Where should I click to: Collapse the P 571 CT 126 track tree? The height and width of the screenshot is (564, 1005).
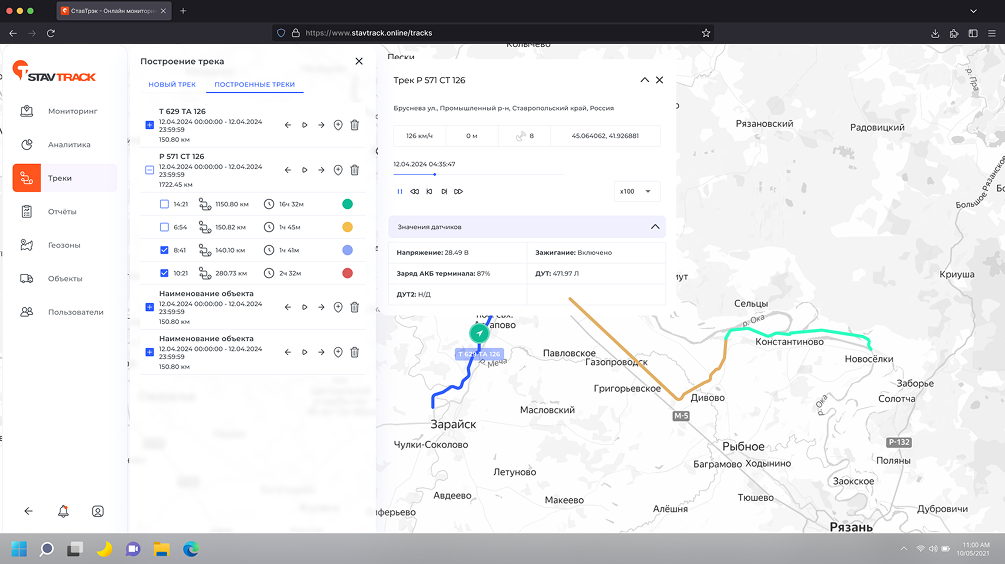click(150, 170)
